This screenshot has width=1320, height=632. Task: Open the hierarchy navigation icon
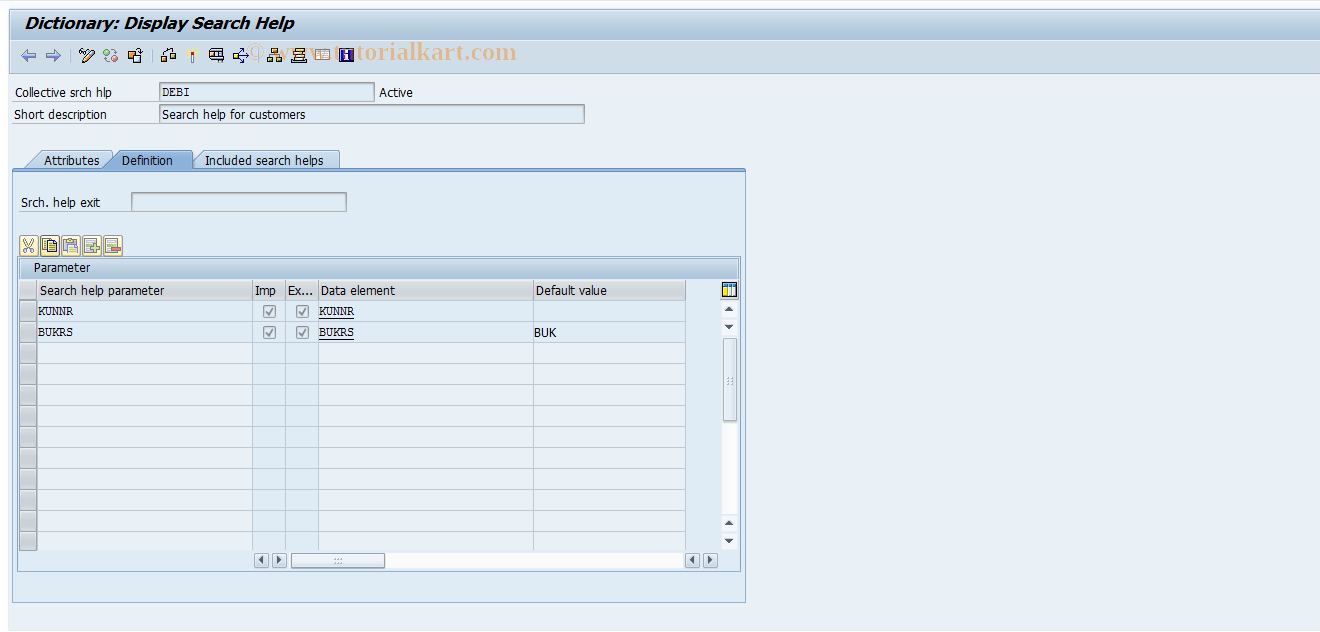click(x=274, y=56)
